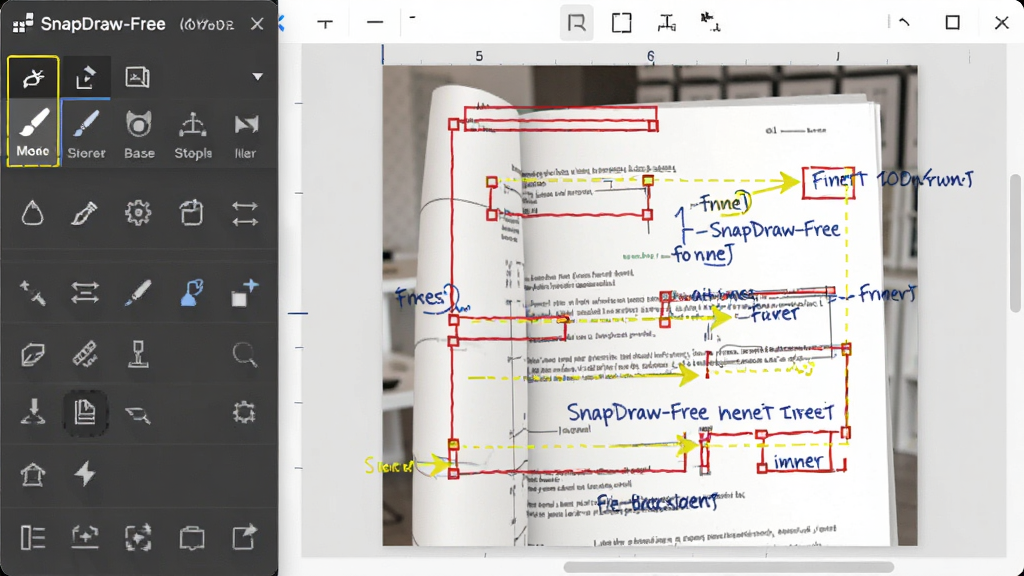Click the screen rectangle icon in bottom row

pos(191,537)
